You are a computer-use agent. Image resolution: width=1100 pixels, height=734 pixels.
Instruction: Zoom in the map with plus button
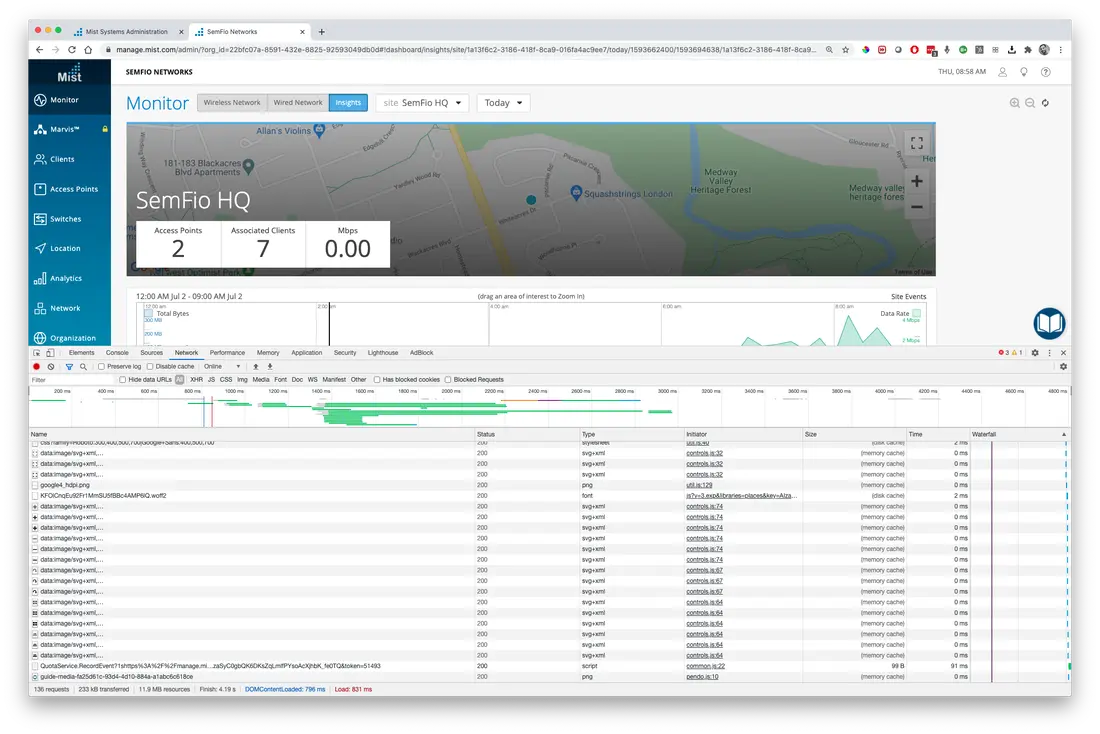pos(916,181)
